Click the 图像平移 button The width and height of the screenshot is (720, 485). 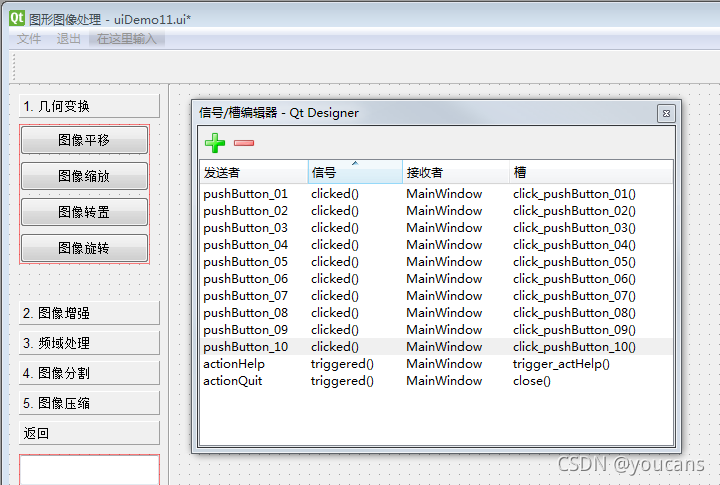(84, 140)
